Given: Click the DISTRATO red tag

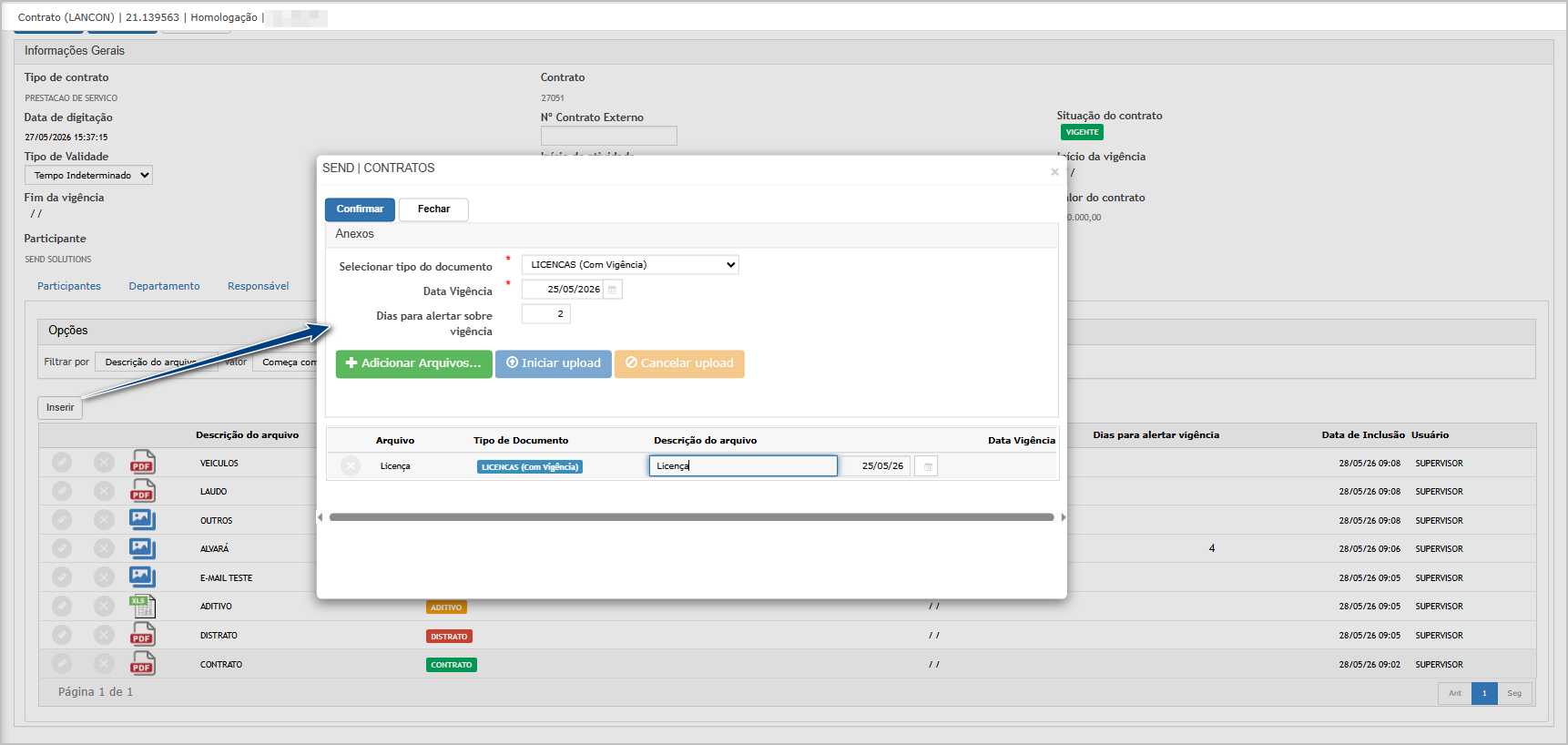Looking at the screenshot, I should tap(449, 637).
